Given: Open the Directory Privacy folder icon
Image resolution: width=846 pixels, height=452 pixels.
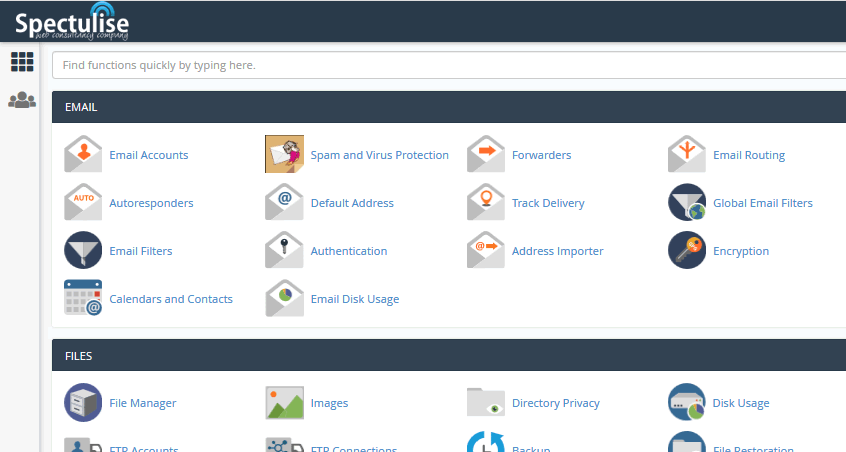Looking at the screenshot, I should tap(486, 402).
